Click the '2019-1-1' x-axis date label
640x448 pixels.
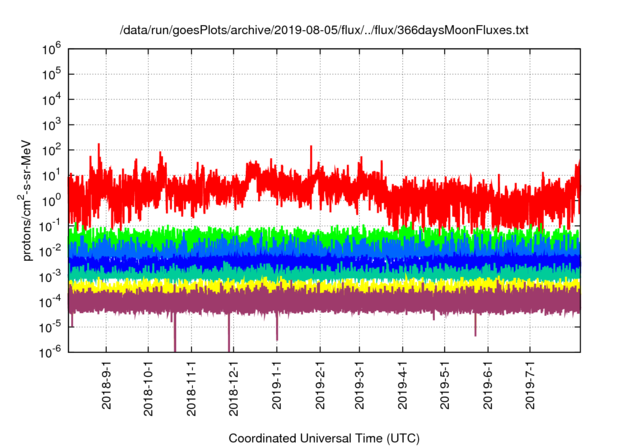point(277,384)
